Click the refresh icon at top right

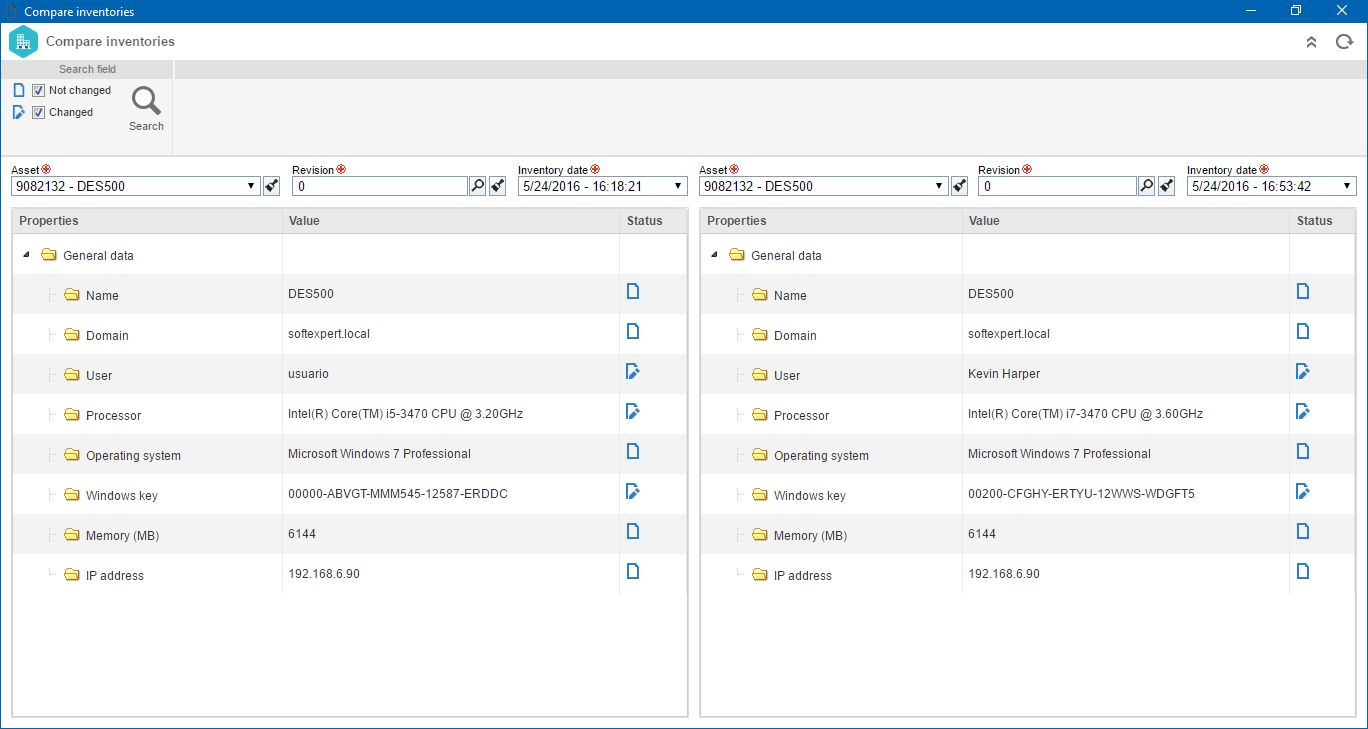point(1344,42)
